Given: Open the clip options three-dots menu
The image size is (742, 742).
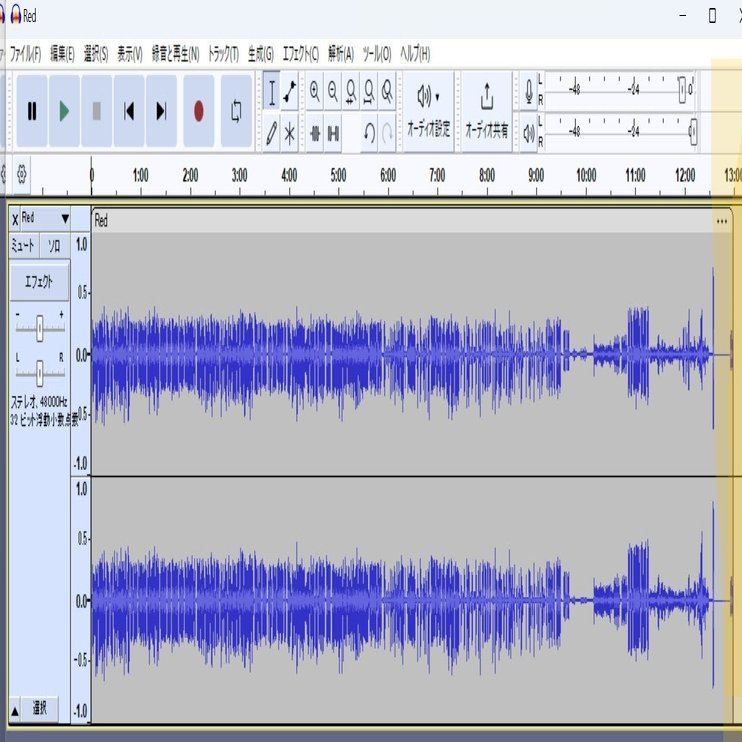Looking at the screenshot, I should pyautogui.click(x=721, y=221).
